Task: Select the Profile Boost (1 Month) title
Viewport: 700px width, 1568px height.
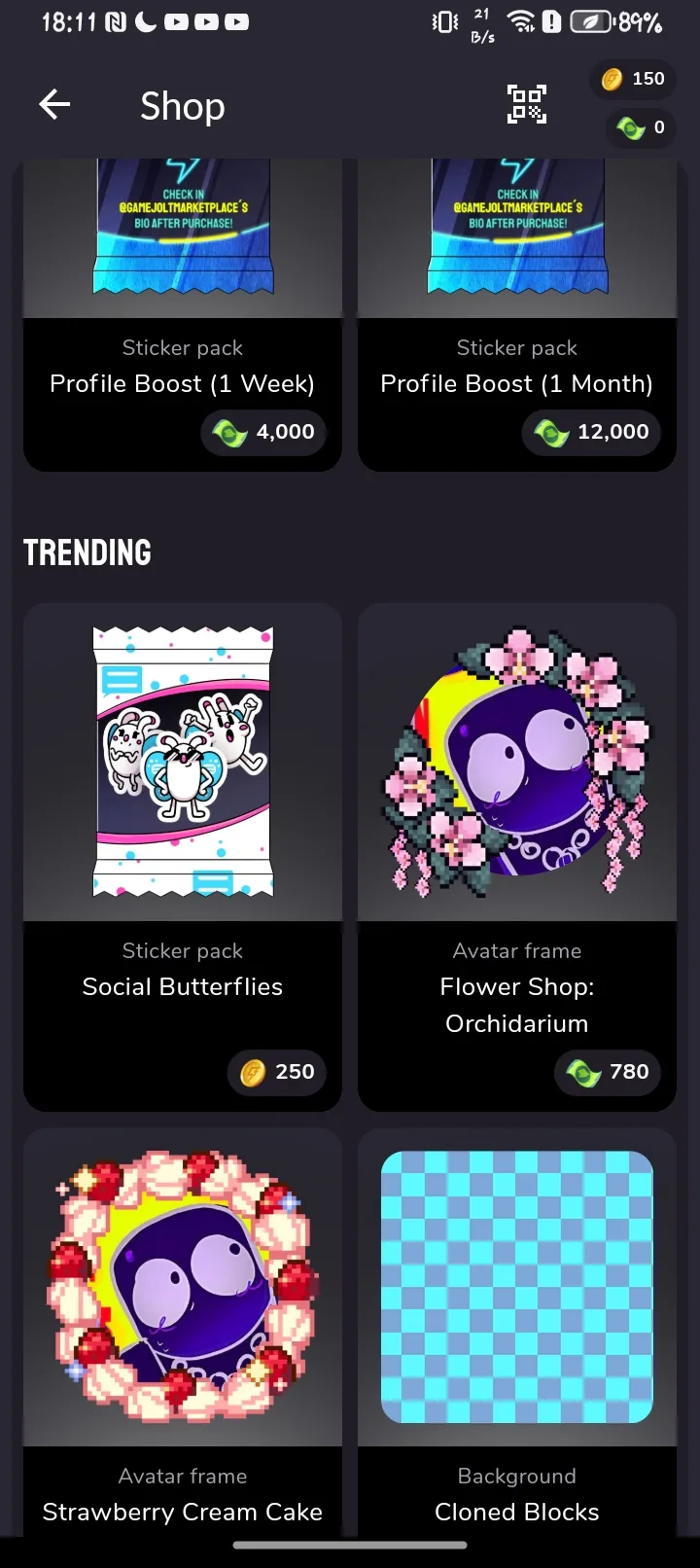Action: [x=517, y=384]
